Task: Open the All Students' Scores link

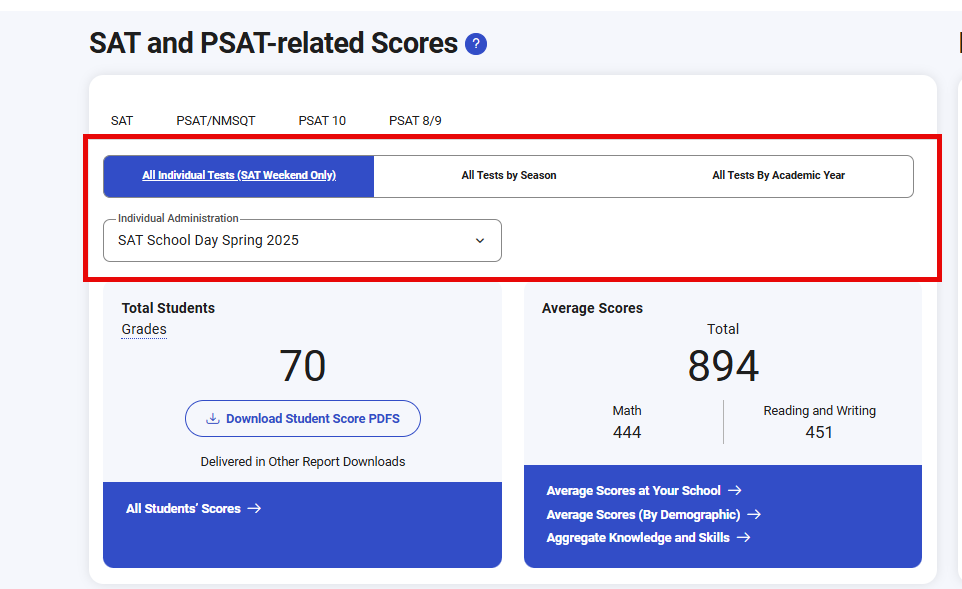Action: click(x=183, y=509)
